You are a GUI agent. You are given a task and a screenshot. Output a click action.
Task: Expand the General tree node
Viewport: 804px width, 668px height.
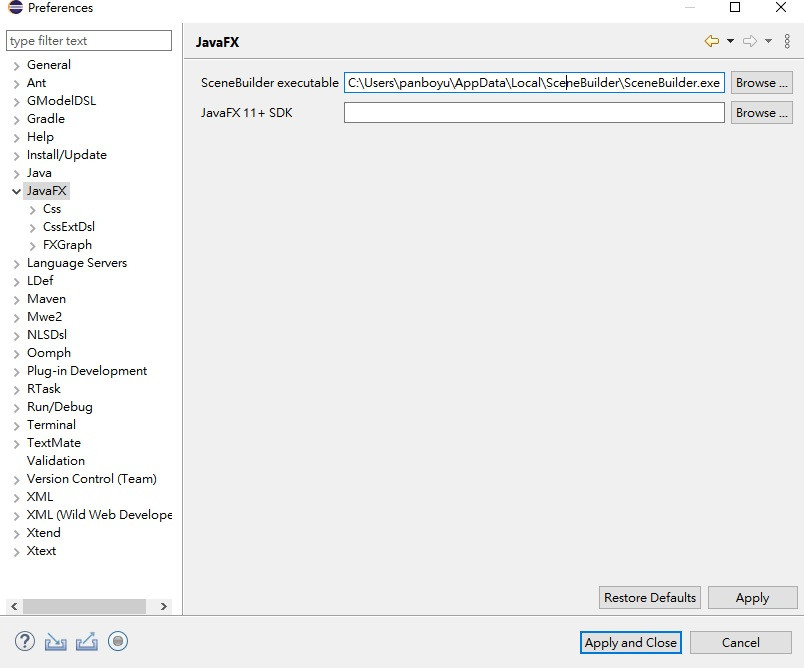pos(16,66)
